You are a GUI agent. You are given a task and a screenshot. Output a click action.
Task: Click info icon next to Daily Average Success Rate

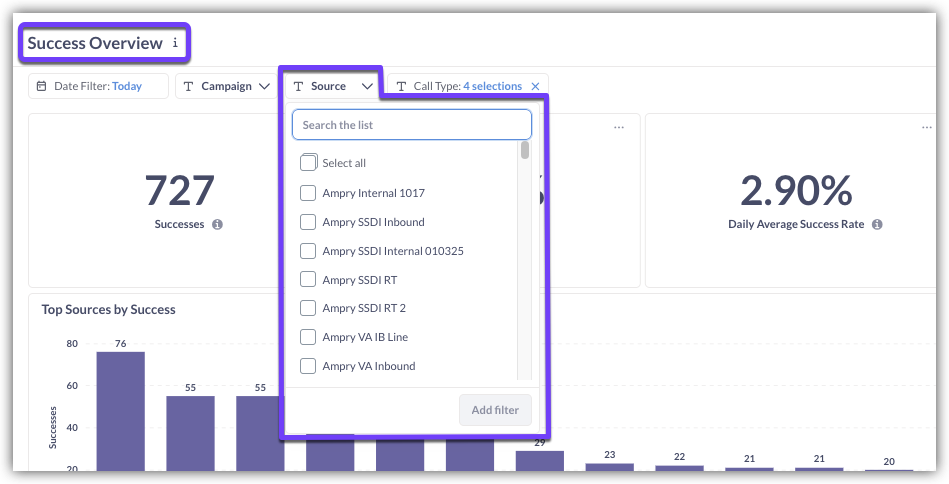(877, 225)
